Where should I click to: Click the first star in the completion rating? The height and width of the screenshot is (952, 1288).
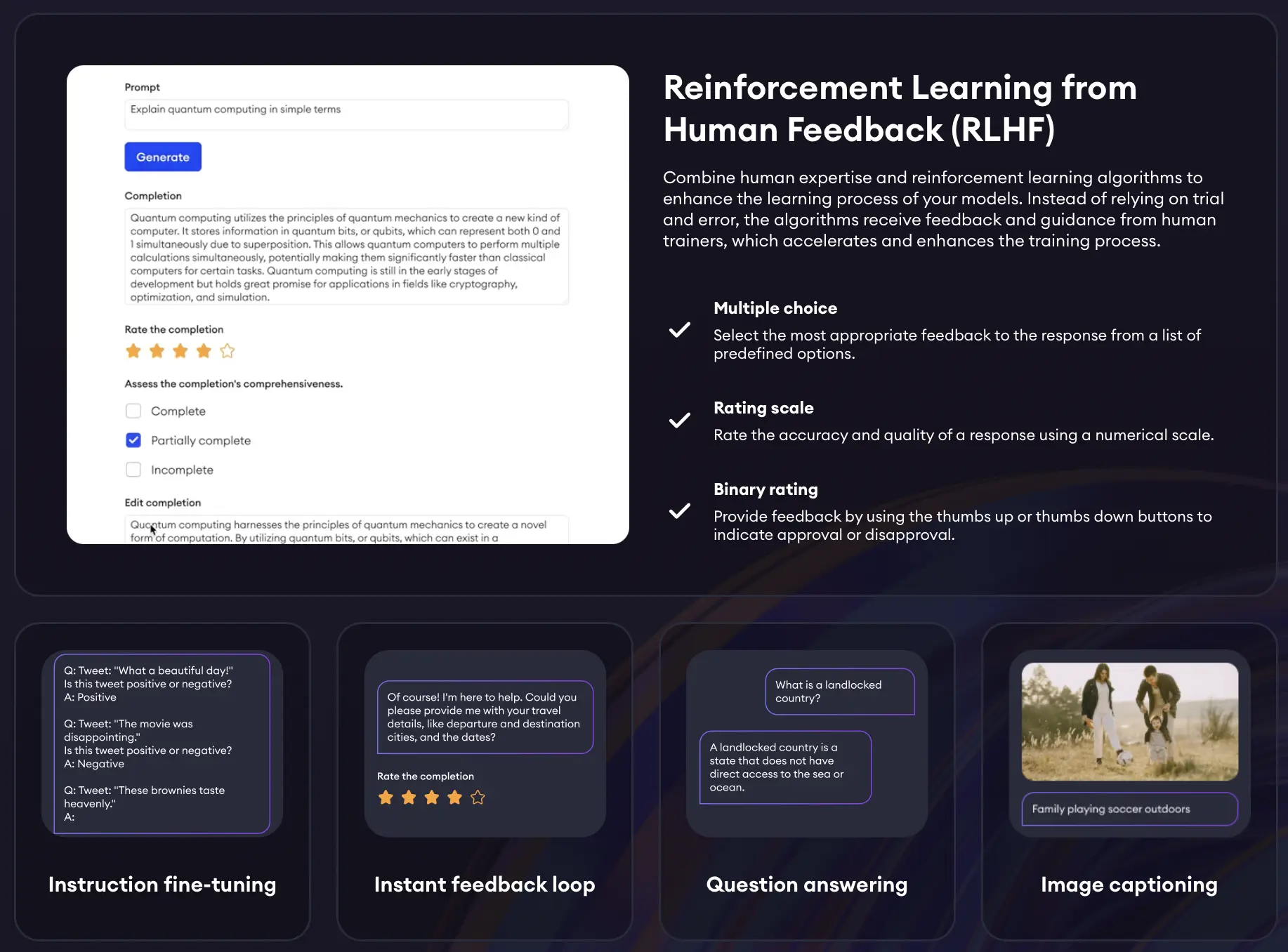point(133,351)
